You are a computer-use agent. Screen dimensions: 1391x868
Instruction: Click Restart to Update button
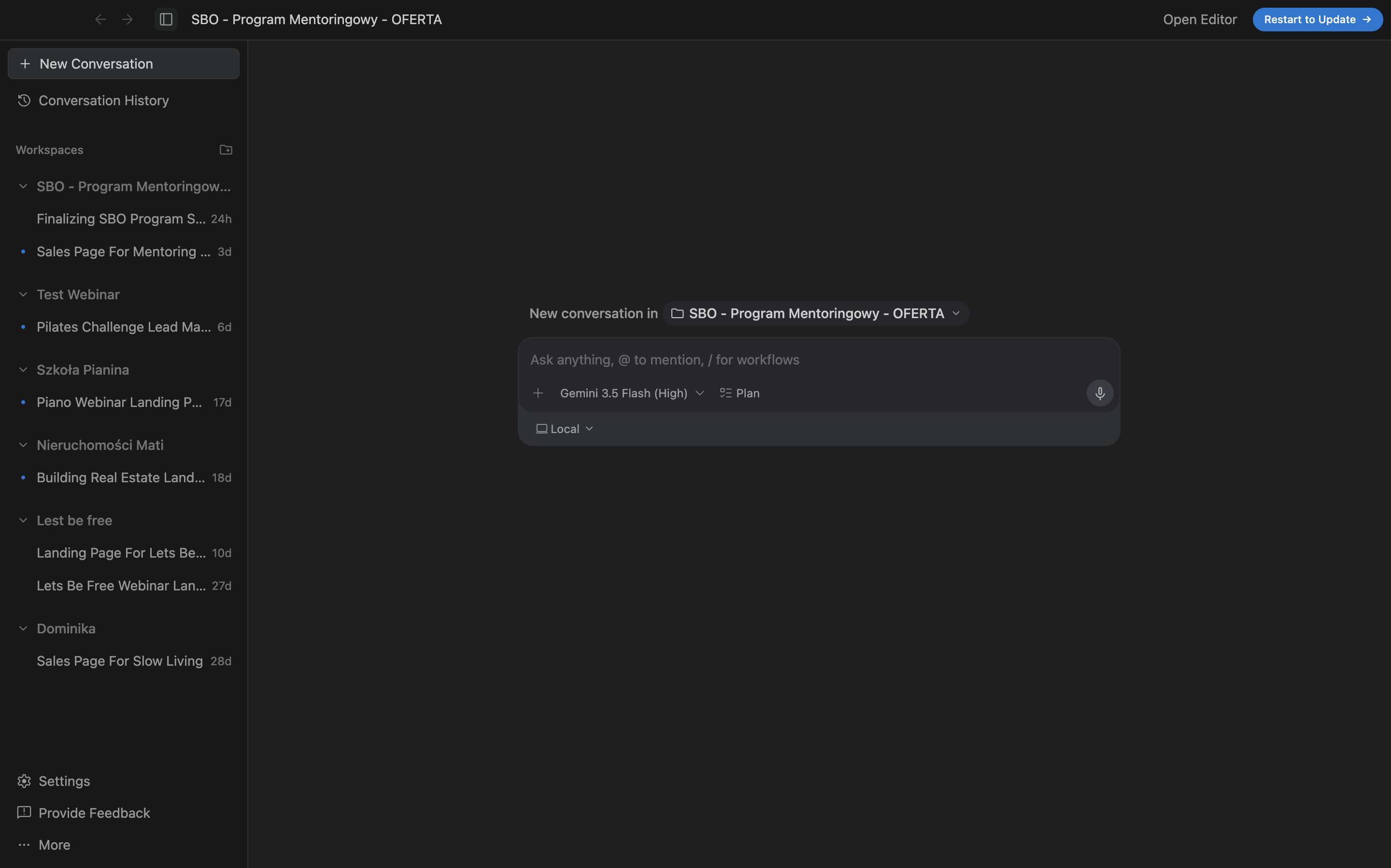[1318, 19]
